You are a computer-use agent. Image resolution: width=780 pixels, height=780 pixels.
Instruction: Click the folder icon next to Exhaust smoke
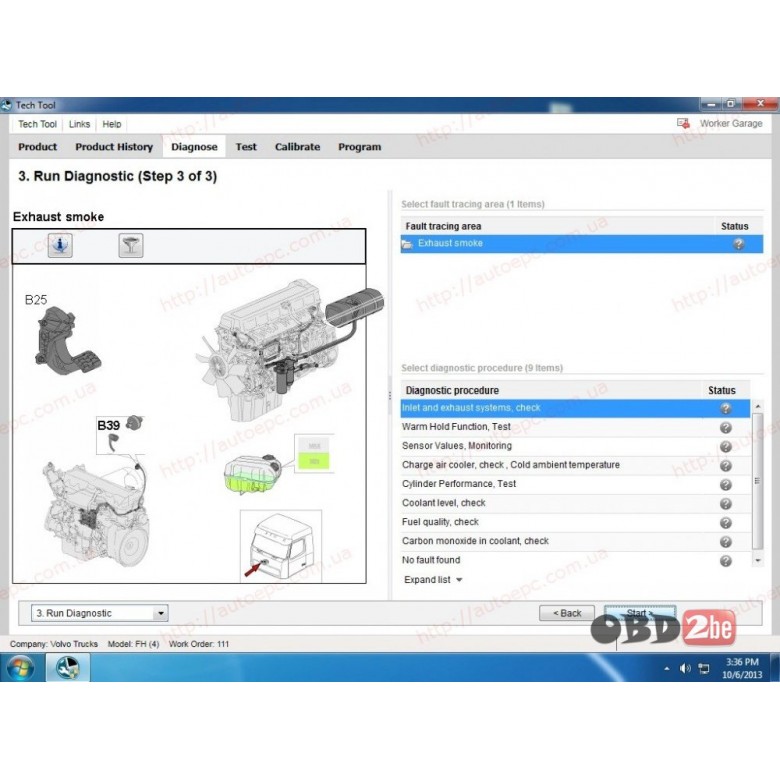pos(407,244)
